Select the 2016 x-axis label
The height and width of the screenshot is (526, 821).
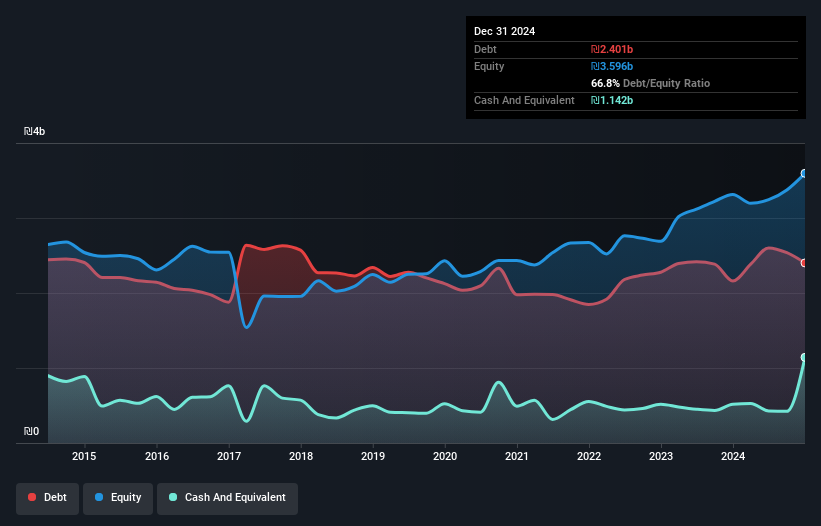click(157, 456)
